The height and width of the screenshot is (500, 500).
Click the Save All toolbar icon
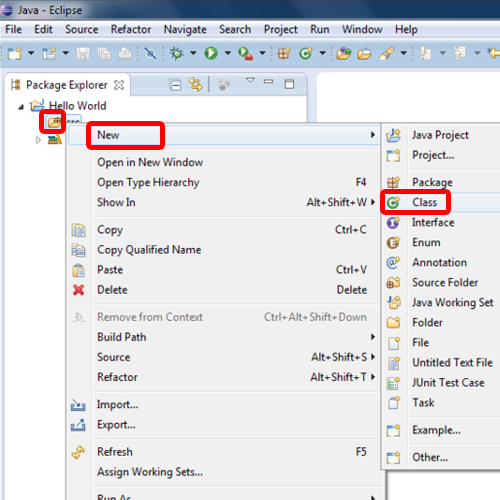pos(104,53)
